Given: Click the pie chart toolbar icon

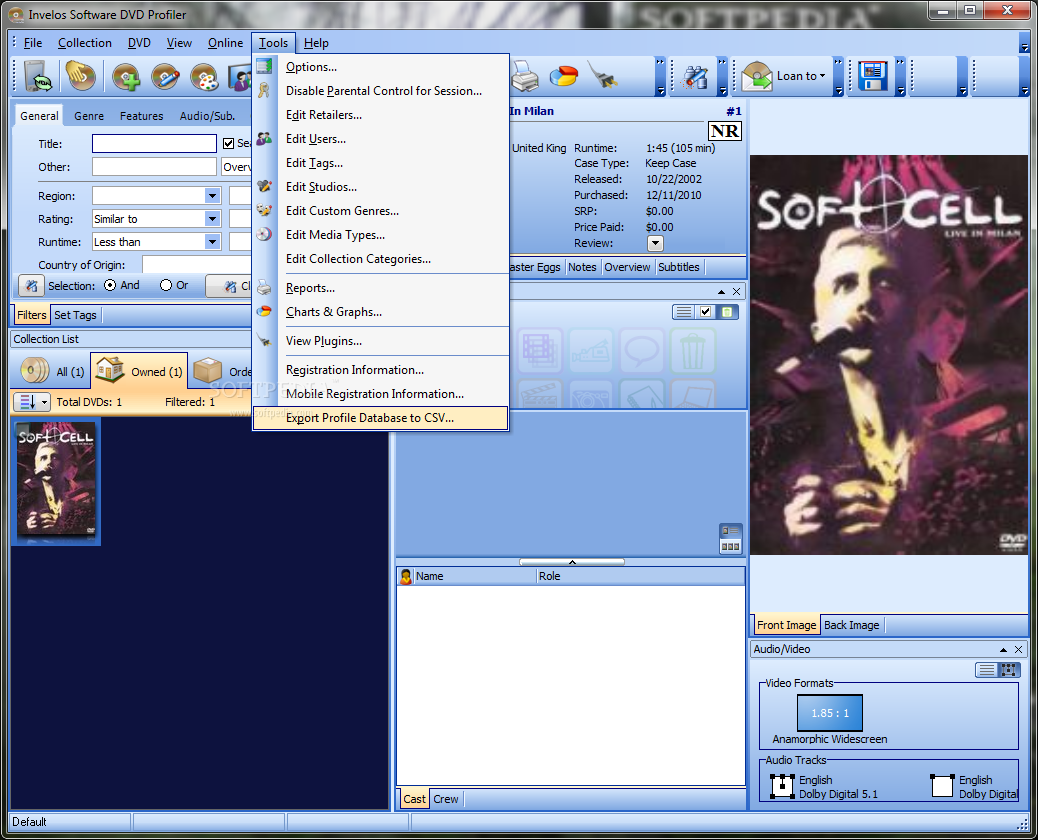Looking at the screenshot, I should coord(564,77).
